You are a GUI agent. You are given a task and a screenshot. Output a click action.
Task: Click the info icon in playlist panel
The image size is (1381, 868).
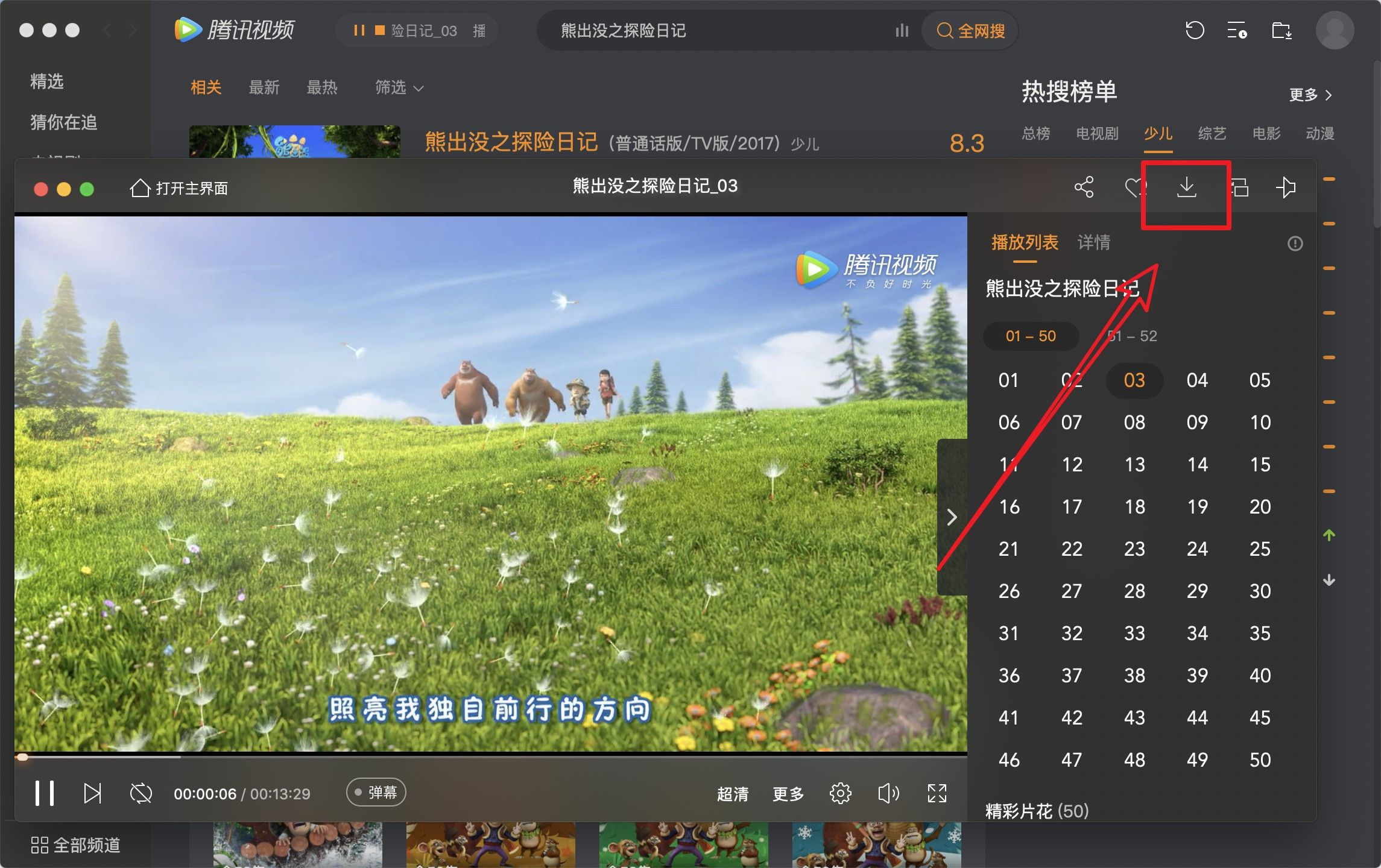click(x=1295, y=244)
